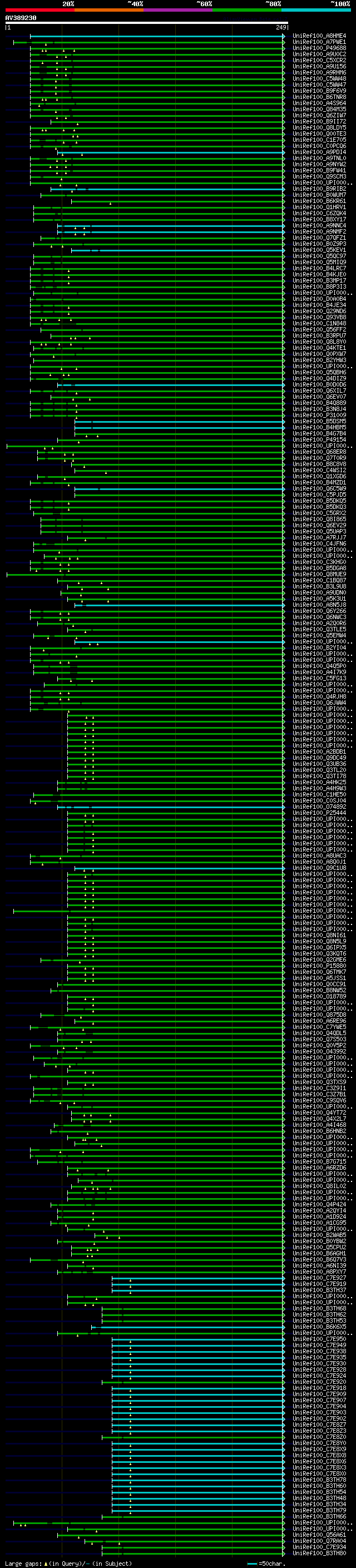
Task: Open the UniRef100_A9NNC4 hit entry
Action: click(x=319, y=226)
